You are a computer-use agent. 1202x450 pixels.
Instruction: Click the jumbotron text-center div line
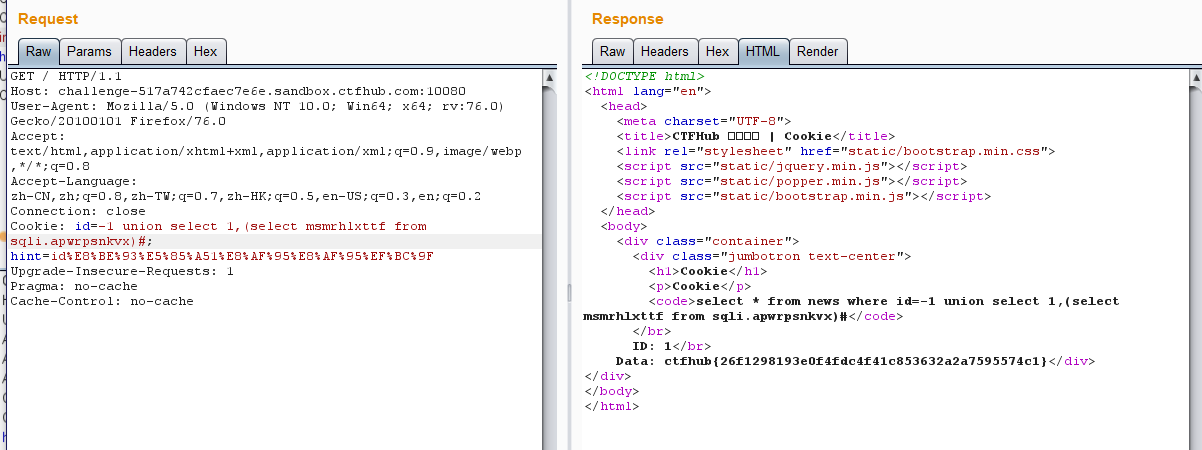[772, 256]
